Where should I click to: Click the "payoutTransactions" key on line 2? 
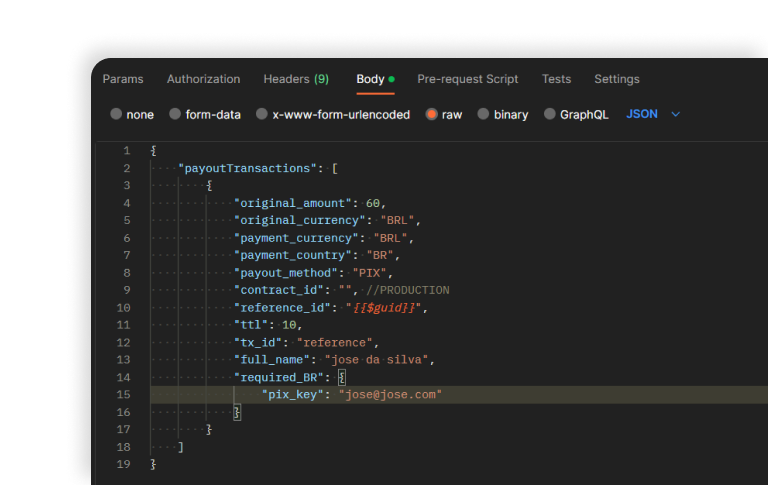[247, 169]
